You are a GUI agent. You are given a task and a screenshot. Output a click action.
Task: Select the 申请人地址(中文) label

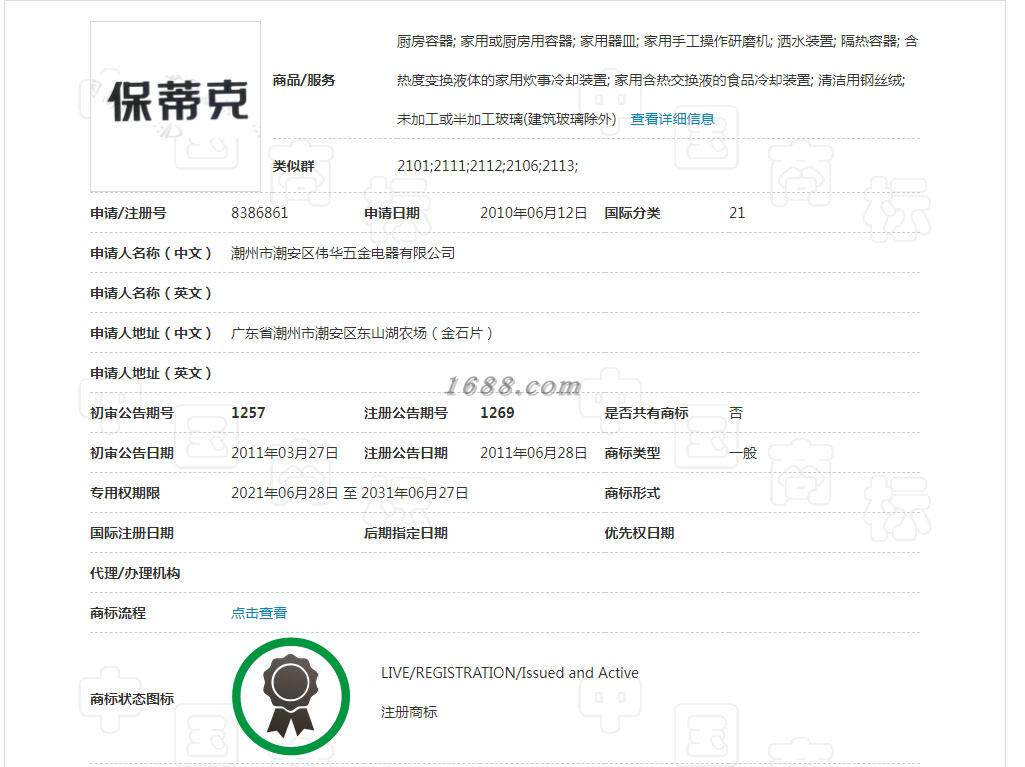pyautogui.click(x=151, y=333)
